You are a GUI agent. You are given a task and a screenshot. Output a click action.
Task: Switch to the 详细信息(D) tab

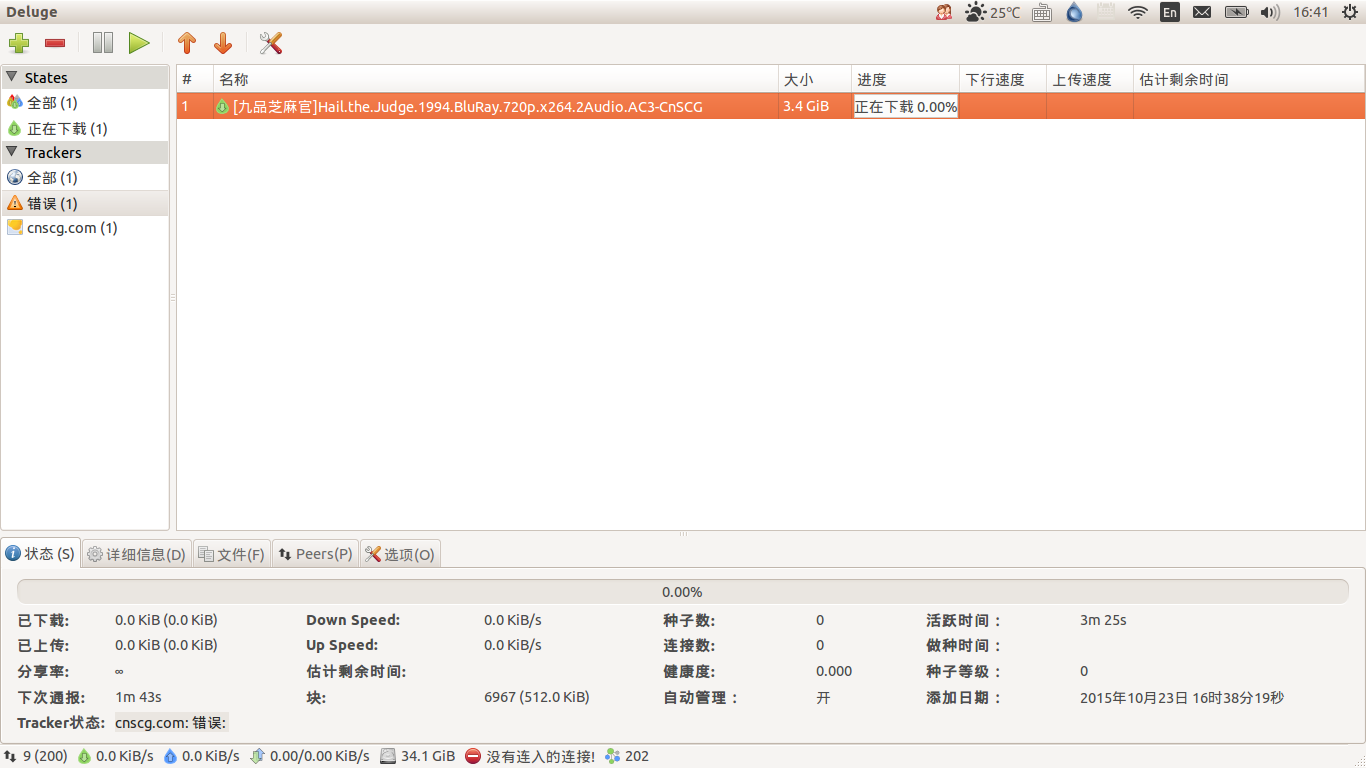(x=136, y=554)
